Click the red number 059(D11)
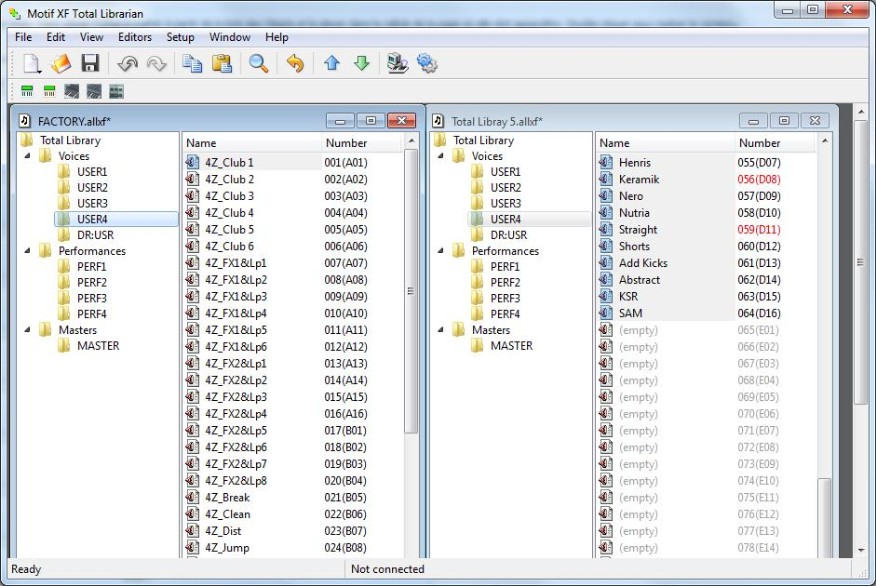The height and width of the screenshot is (586, 876). [759, 230]
